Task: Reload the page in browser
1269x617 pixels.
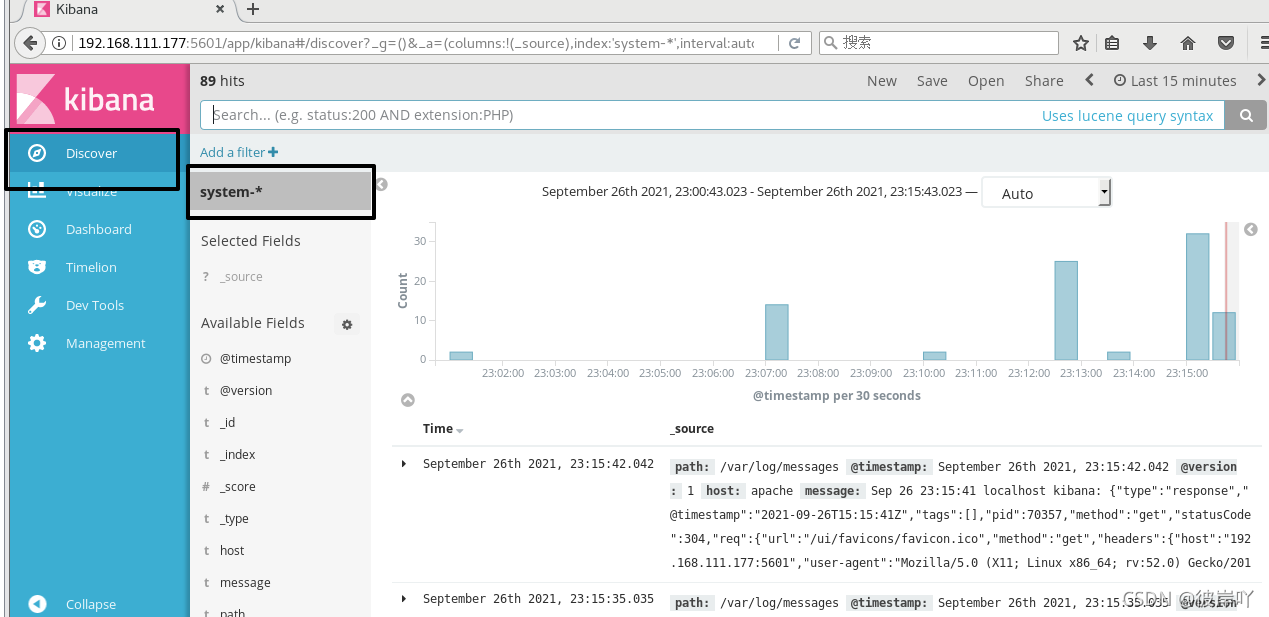Action: click(x=795, y=43)
